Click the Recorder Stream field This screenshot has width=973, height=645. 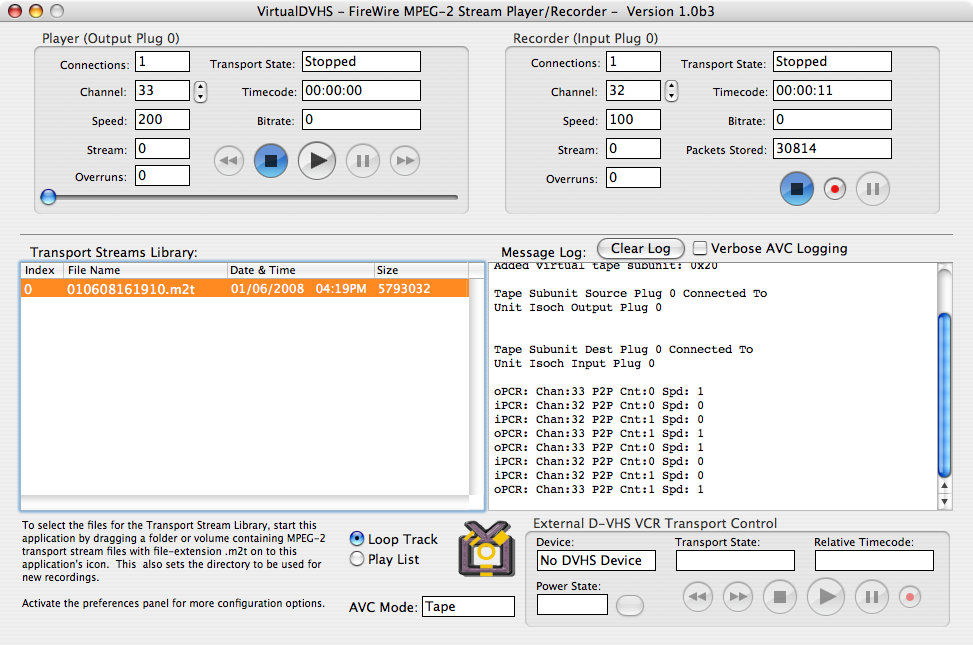pyautogui.click(x=634, y=148)
